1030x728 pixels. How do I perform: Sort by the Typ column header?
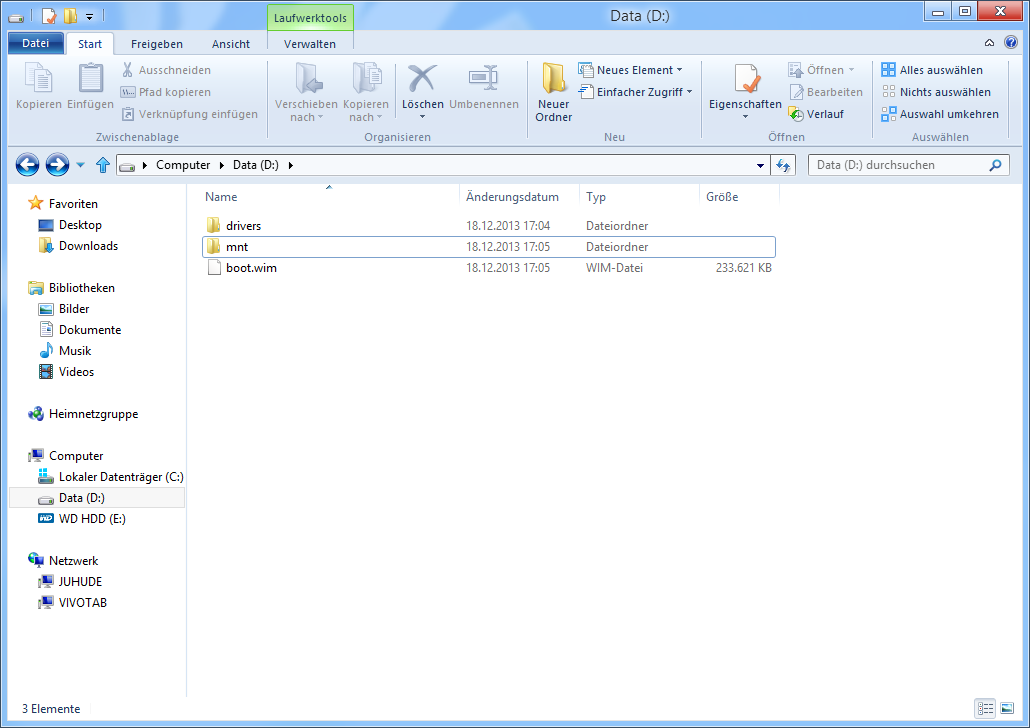point(639,196)
